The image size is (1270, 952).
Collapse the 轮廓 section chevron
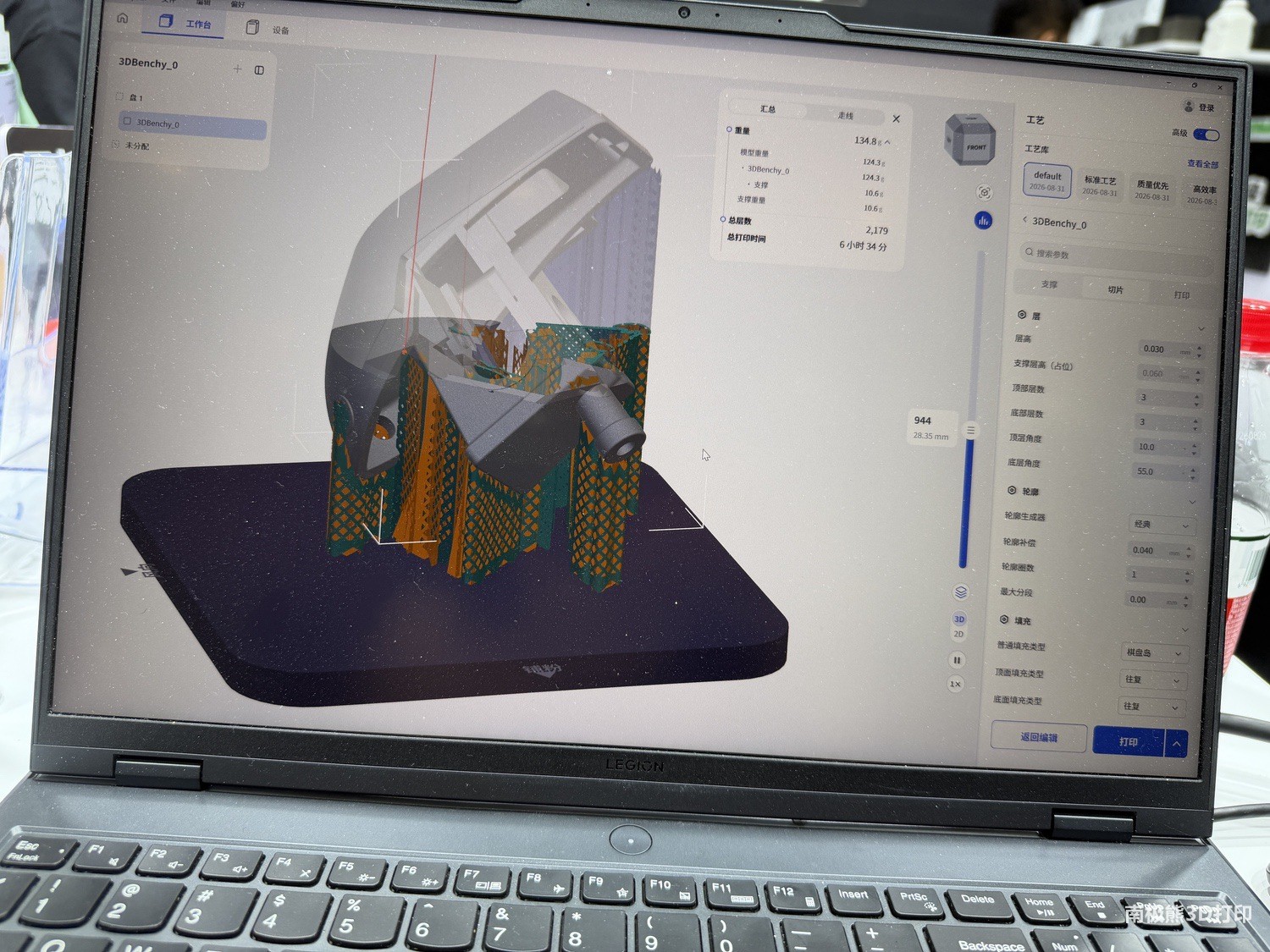tap(1193, 502)
